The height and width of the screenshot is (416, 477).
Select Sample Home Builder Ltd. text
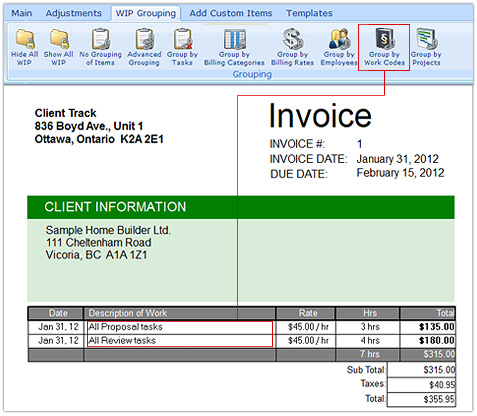pos(108,230)
